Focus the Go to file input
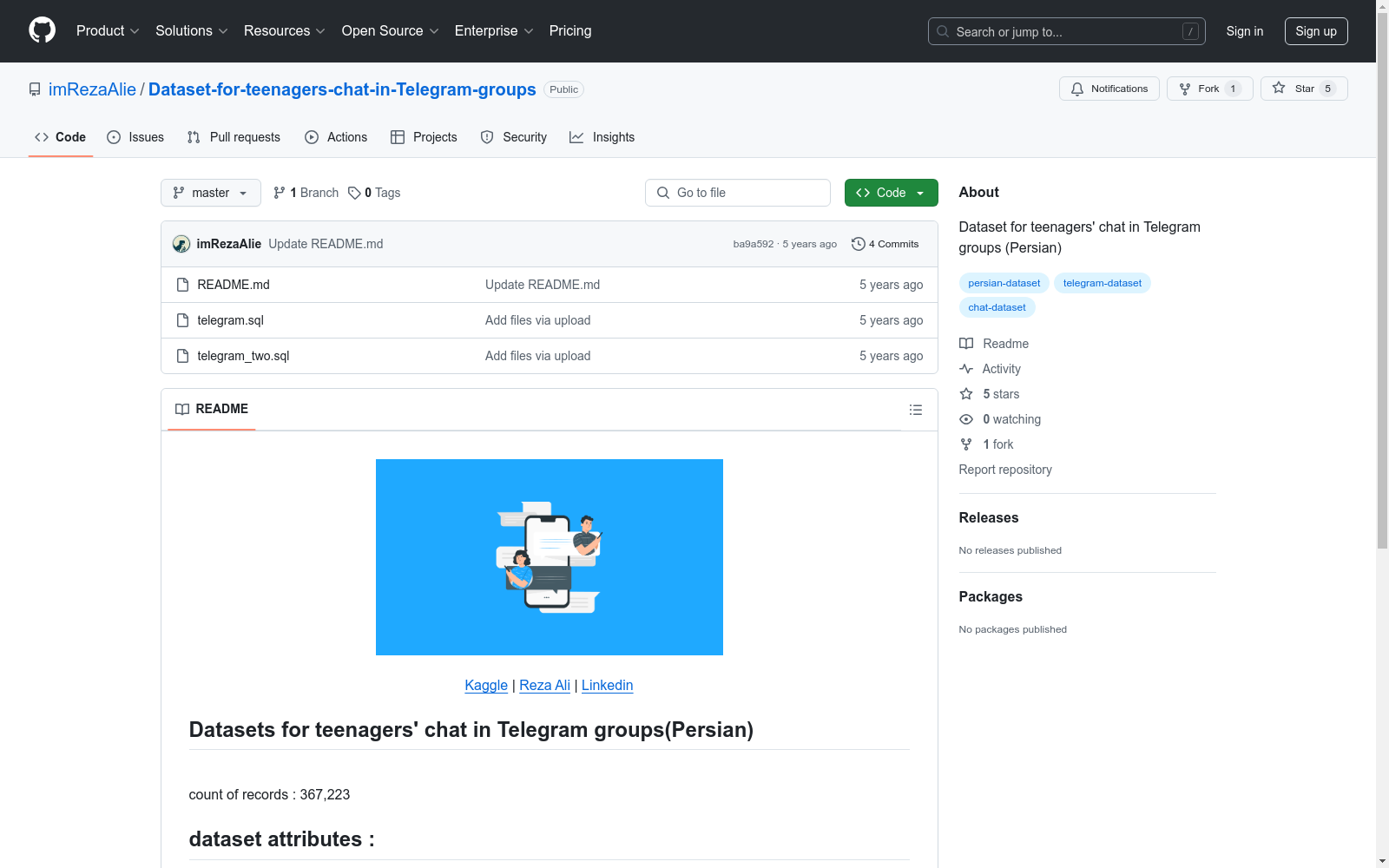1389x868 pixels. tap(738, 193)
